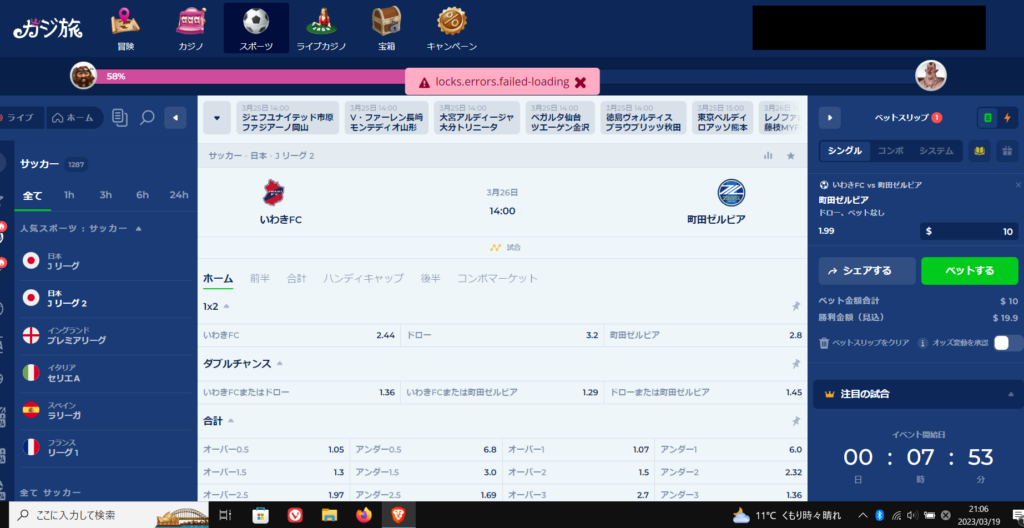Select ドロー odds 3.2

pyautogui.click(x=502, y=335)
